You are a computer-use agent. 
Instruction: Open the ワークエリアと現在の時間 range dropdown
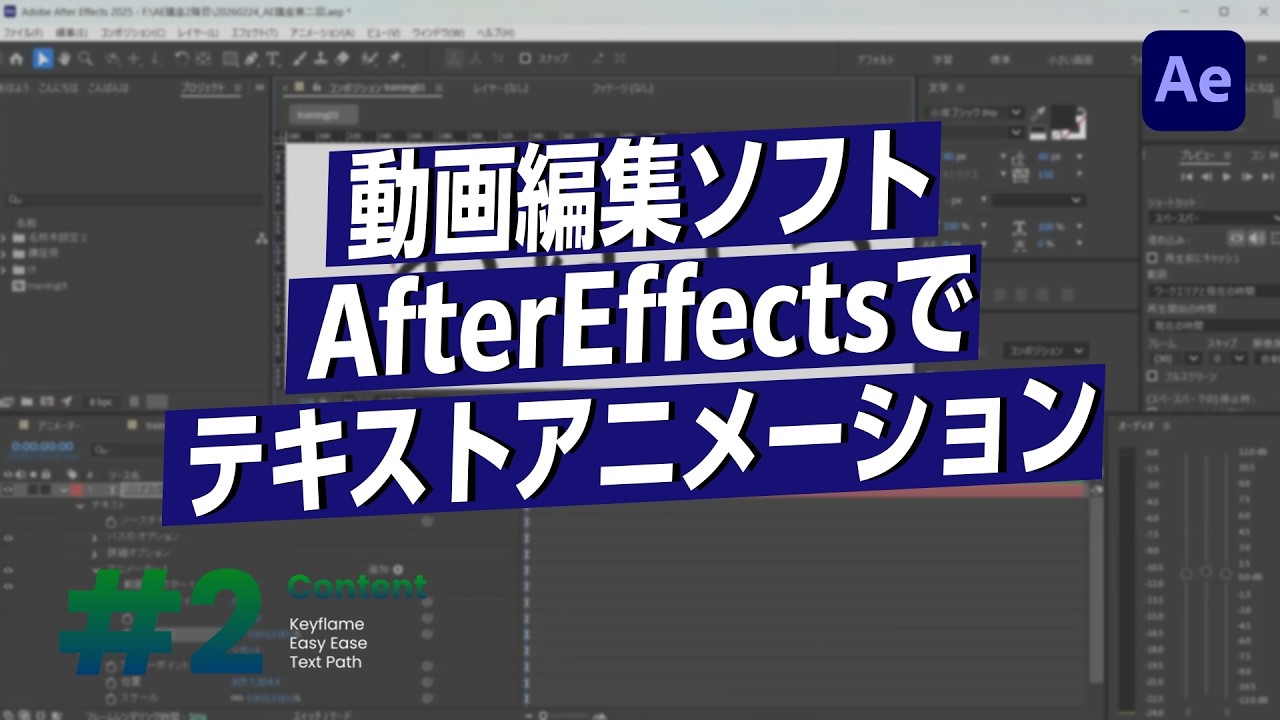(x=1213, y=290)
